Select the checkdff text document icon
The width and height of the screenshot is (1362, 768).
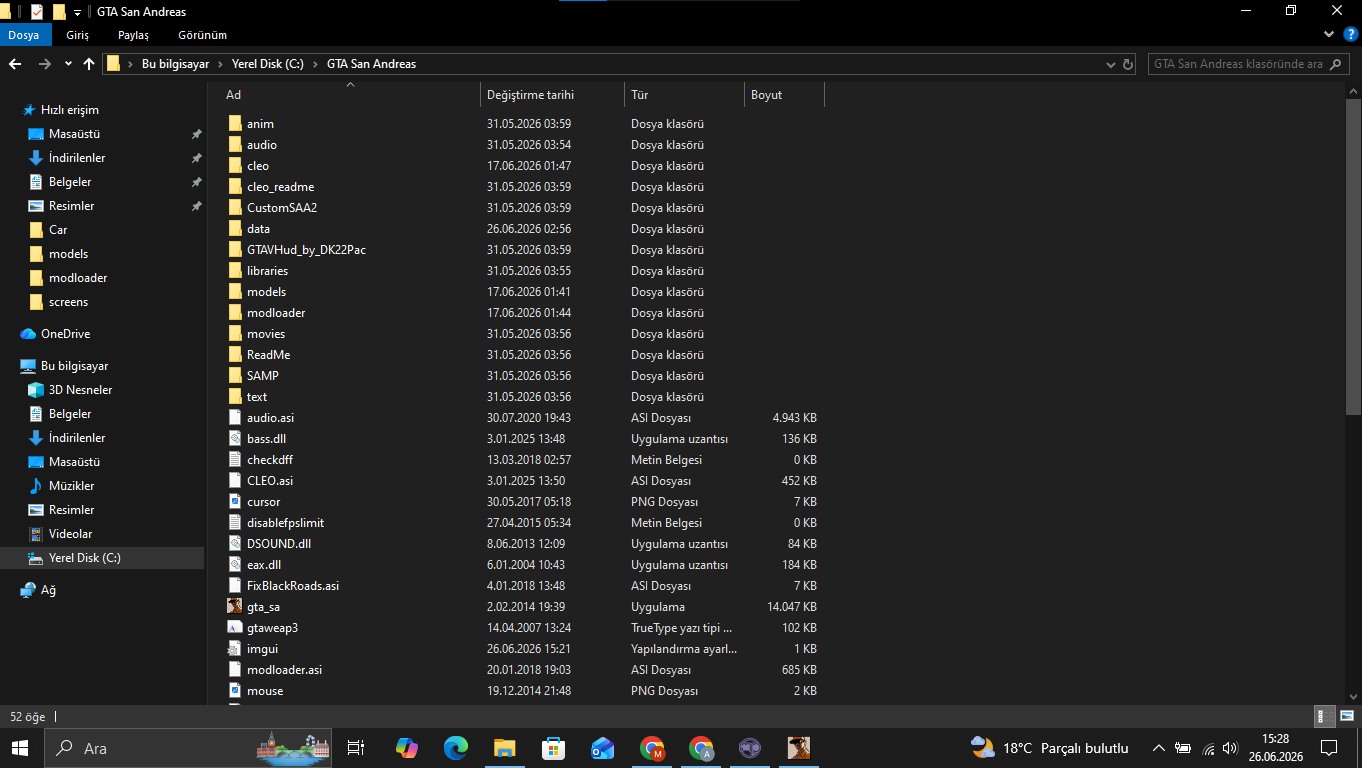point(235,460)
